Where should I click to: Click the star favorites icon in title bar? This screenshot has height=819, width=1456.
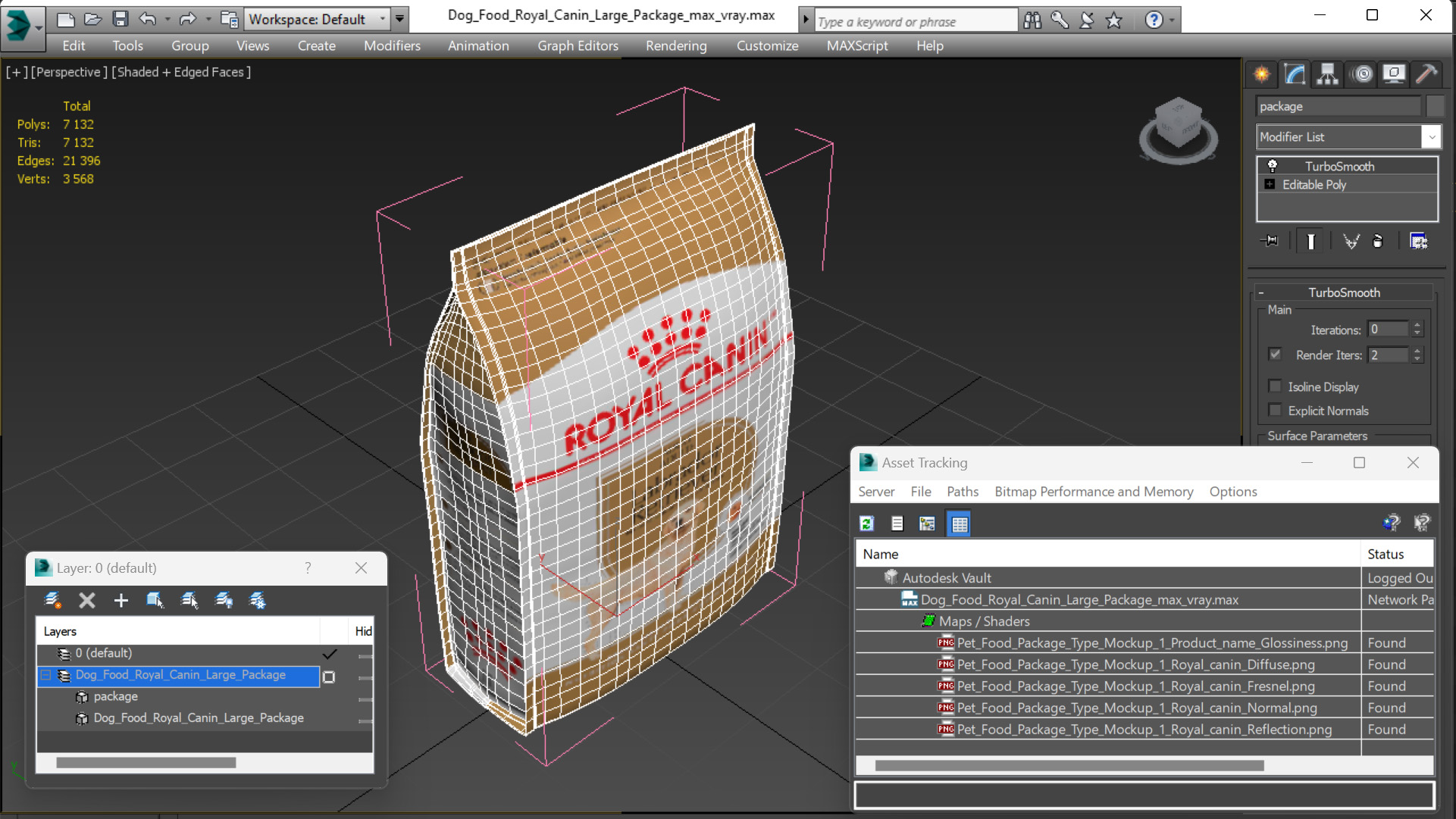pyautogui.click(x=1113, y=20)
